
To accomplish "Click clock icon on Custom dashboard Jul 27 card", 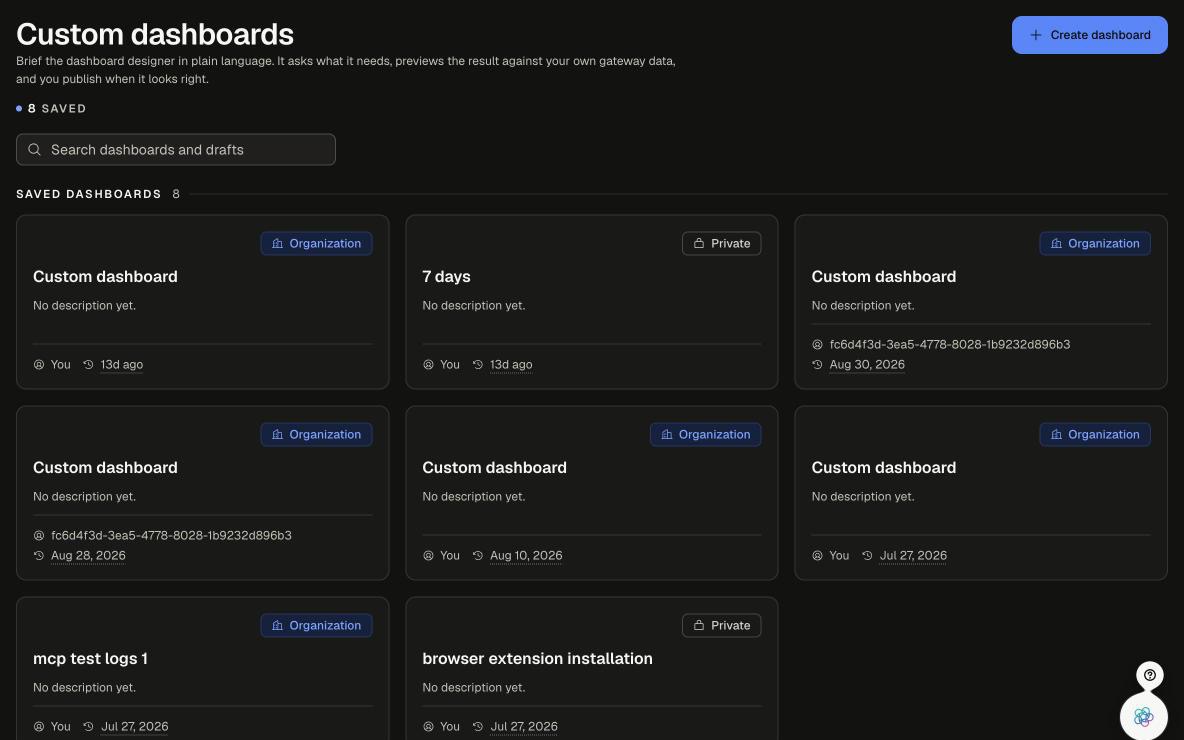I will pyautogui.click(x=867, y=556).
